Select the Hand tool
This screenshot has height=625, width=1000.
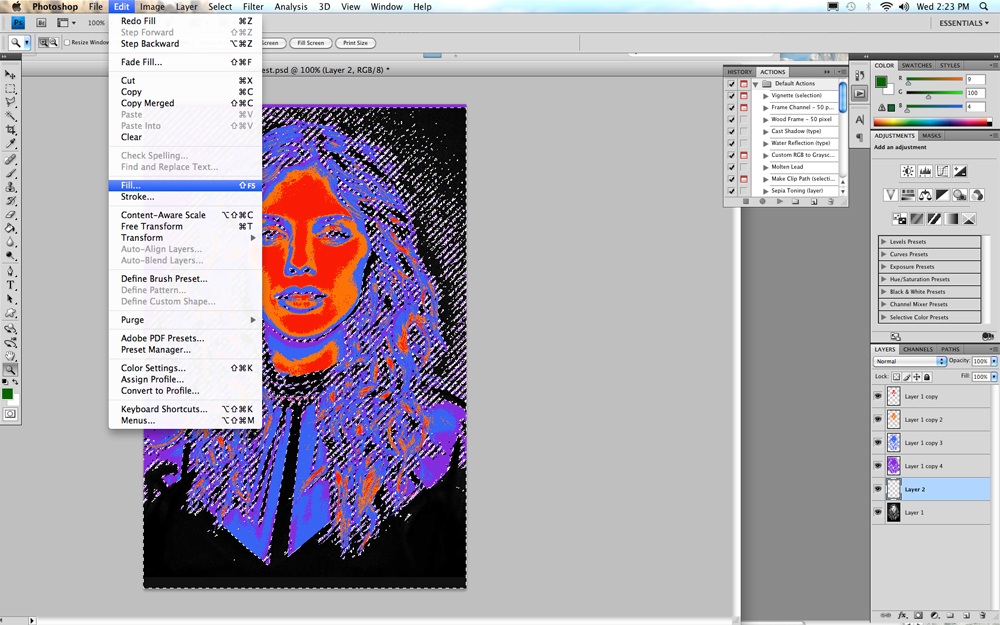tap(10, 356)
